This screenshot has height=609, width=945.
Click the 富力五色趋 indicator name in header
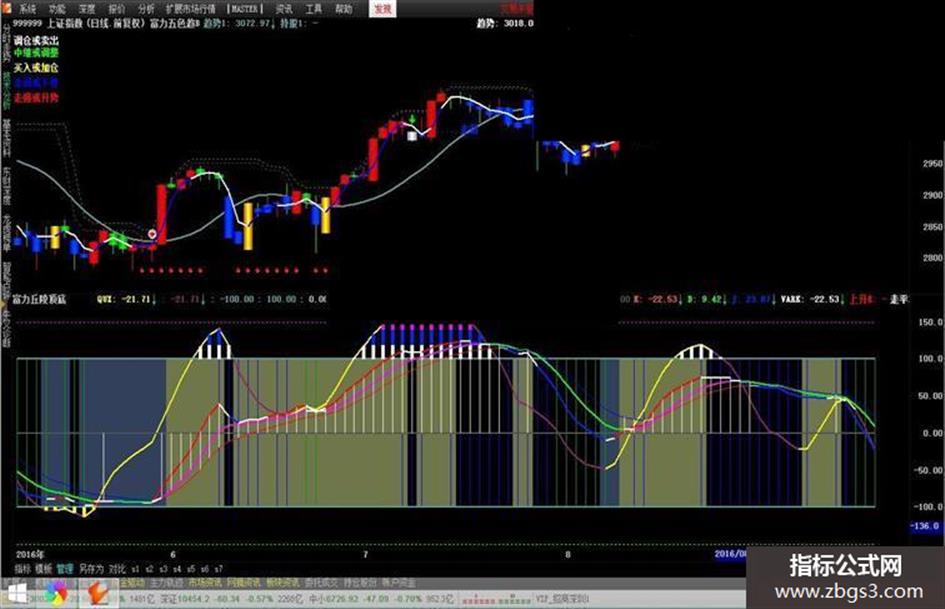[x=174, y=24]
